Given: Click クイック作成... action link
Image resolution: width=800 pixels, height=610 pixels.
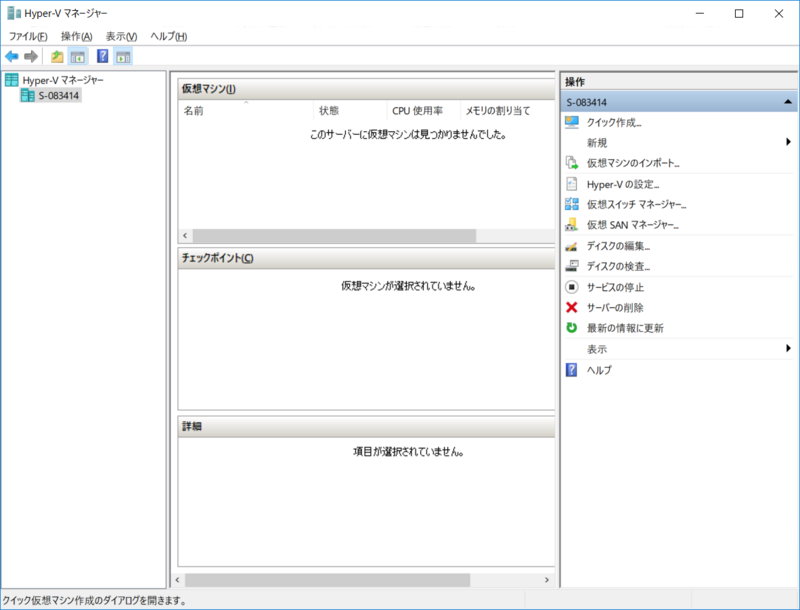Looking at the screenshot, I should click(614, 122).
